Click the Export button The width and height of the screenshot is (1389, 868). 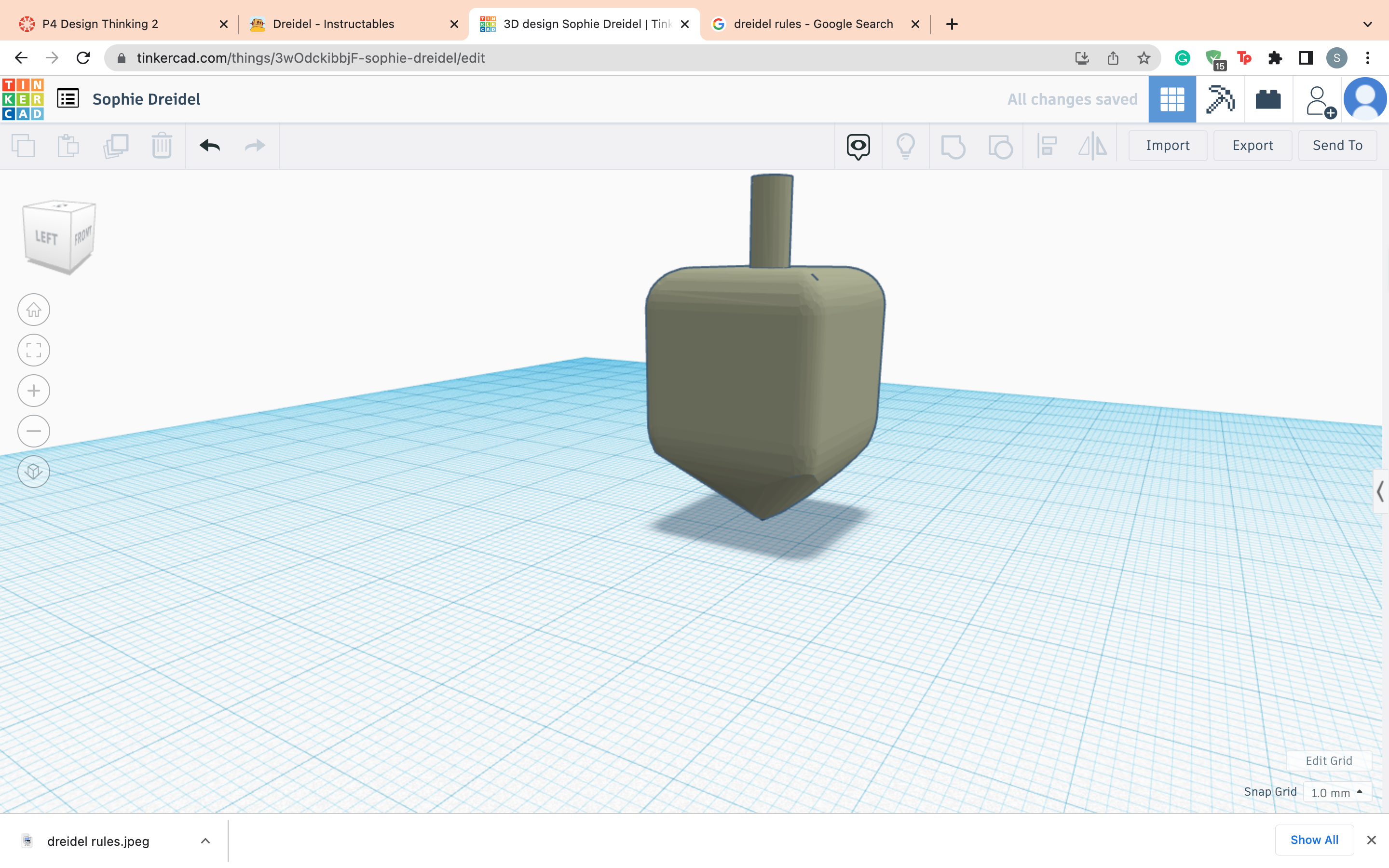coord(1253,146)
